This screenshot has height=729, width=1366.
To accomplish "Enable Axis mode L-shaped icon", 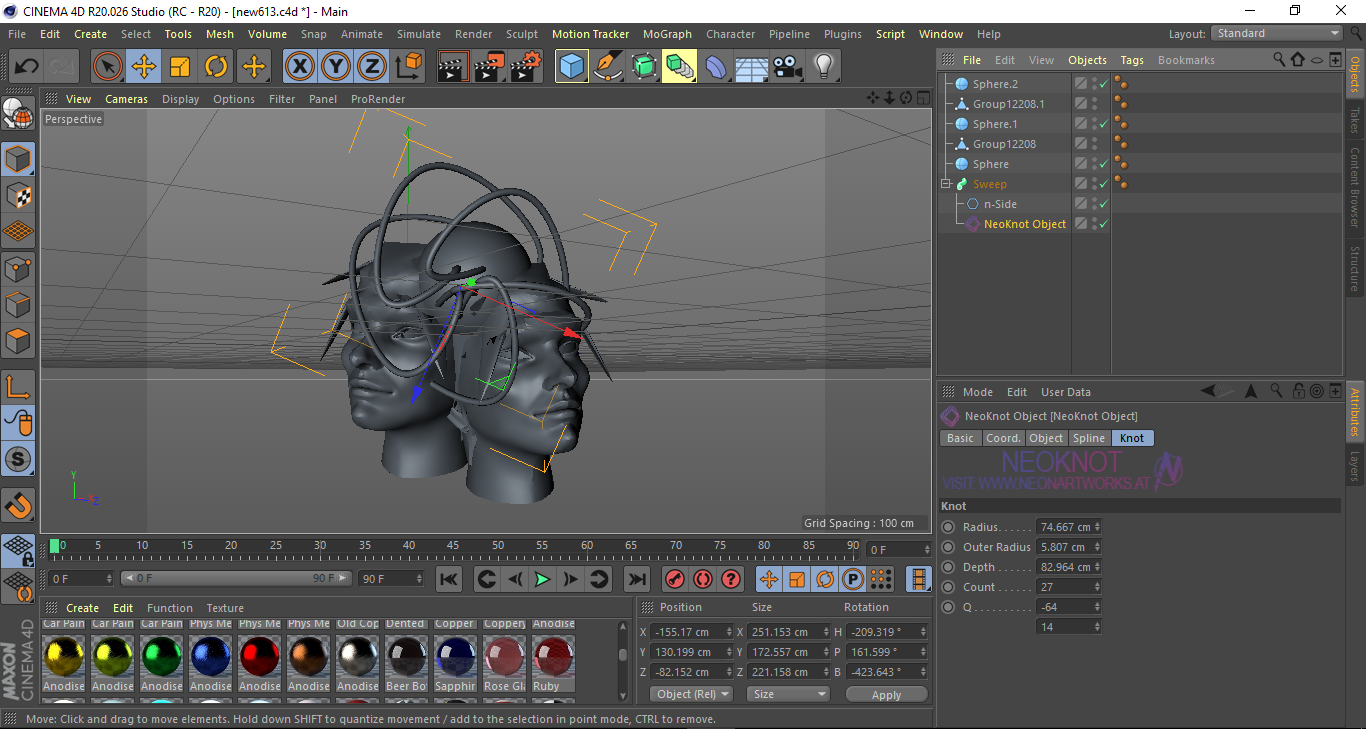I will coord(18,387).
